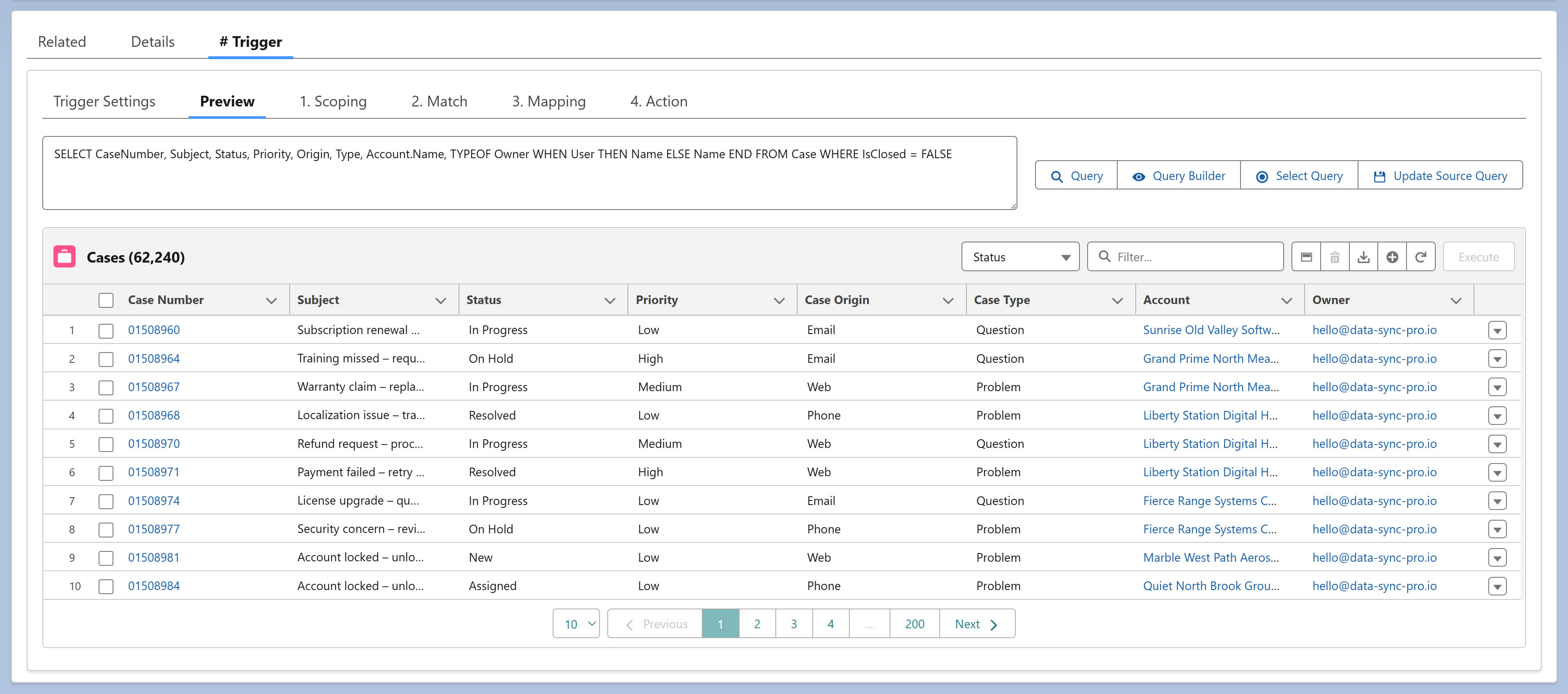Check the box for case 01508971
1568x694 pixels.
[106, 473]
